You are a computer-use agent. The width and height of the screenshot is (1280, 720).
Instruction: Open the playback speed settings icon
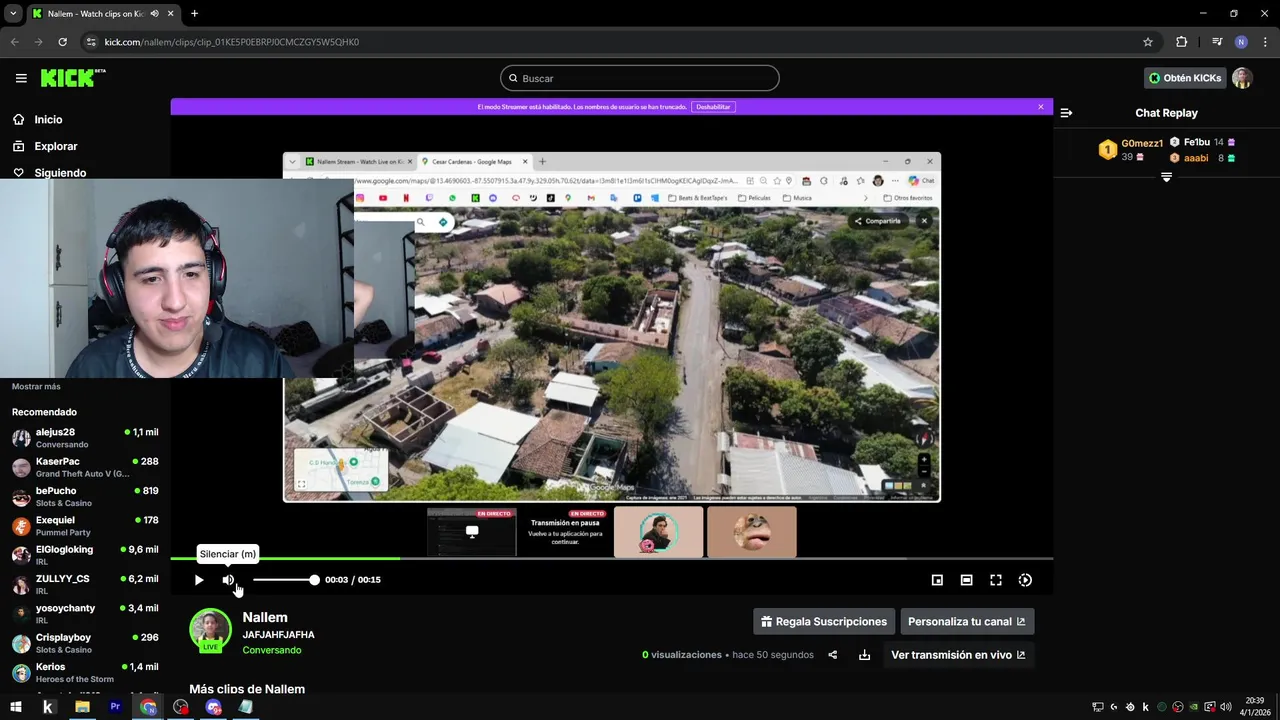[1025, 580]
